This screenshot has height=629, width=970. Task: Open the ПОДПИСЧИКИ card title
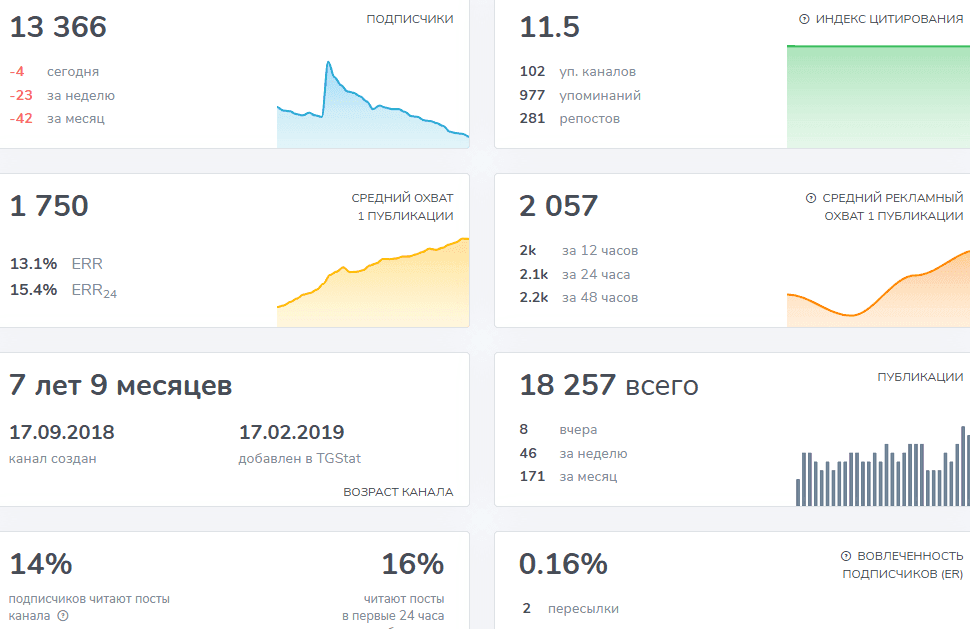pos(410,19)
